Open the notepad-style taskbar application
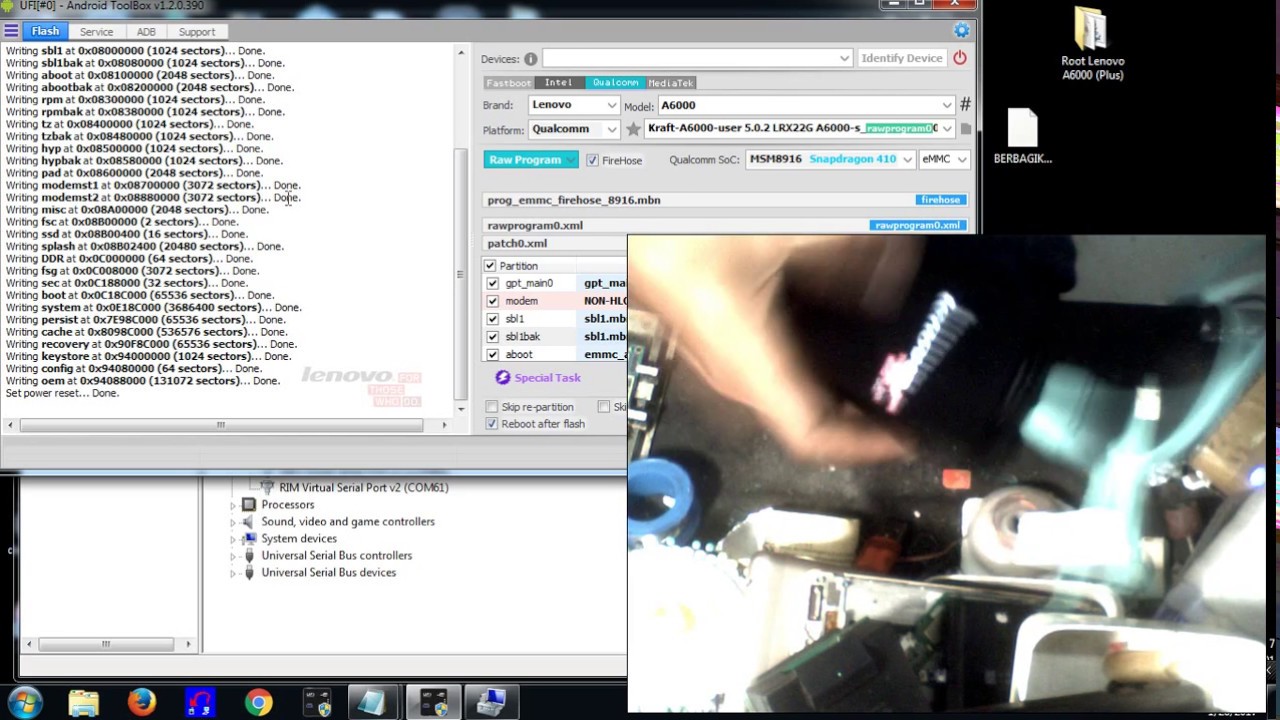The height and width of the screenshot is (720, 1280). (373, 703)
